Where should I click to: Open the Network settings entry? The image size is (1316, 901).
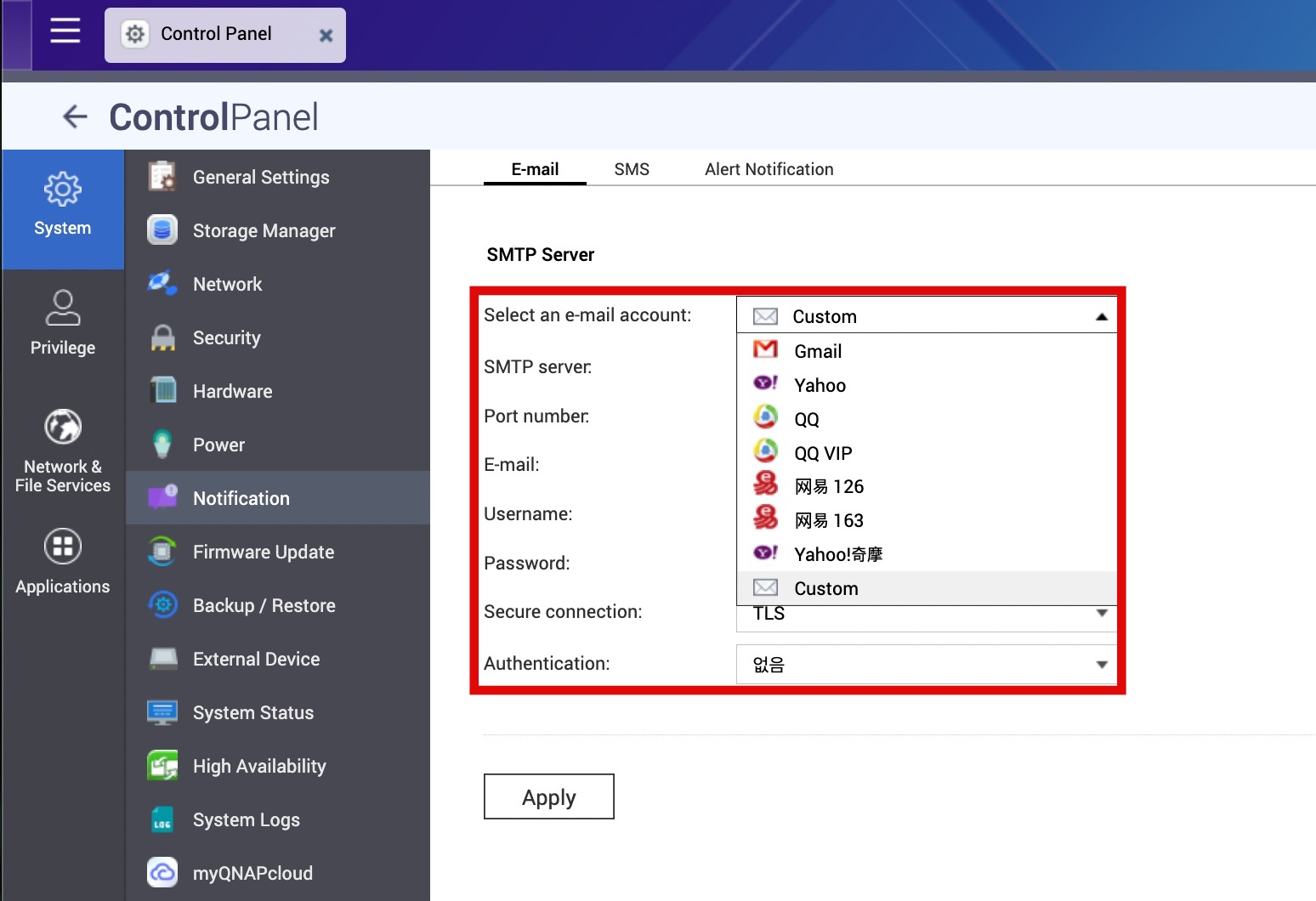click(x=278, y=284)
